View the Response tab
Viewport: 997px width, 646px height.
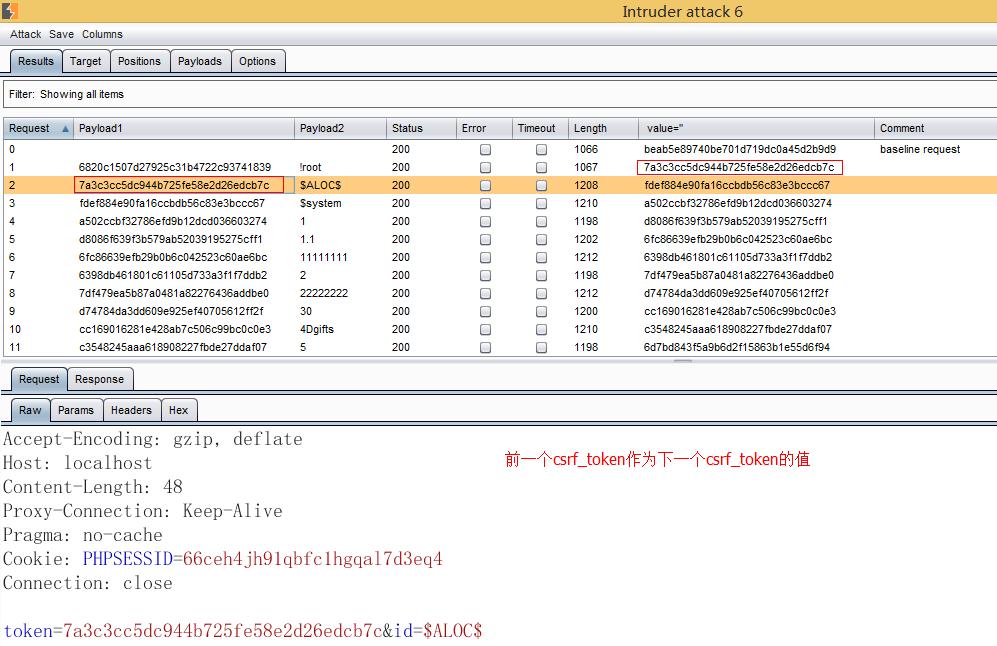coord(99,379)
